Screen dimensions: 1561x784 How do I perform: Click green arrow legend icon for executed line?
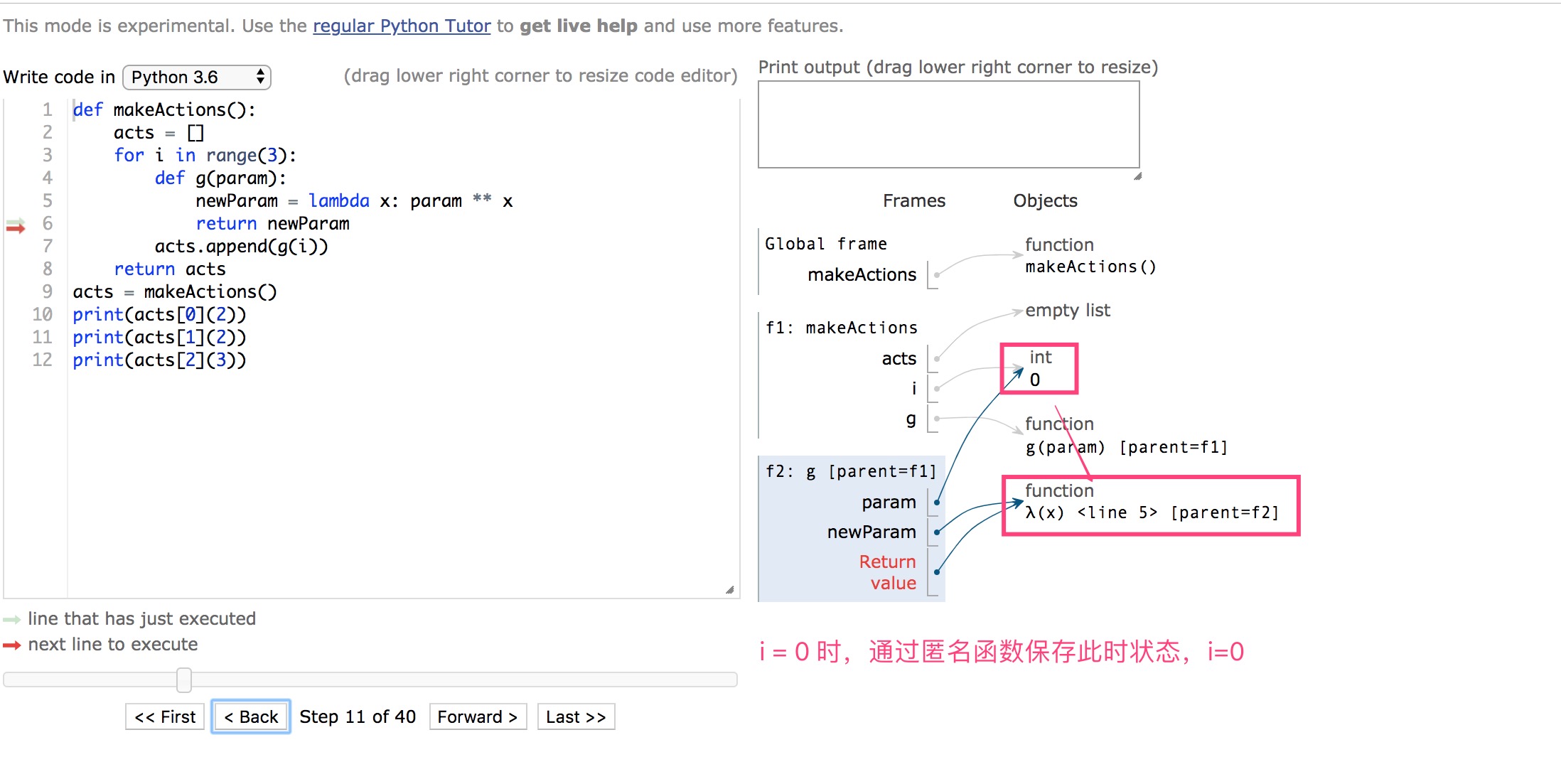point(11,619)
